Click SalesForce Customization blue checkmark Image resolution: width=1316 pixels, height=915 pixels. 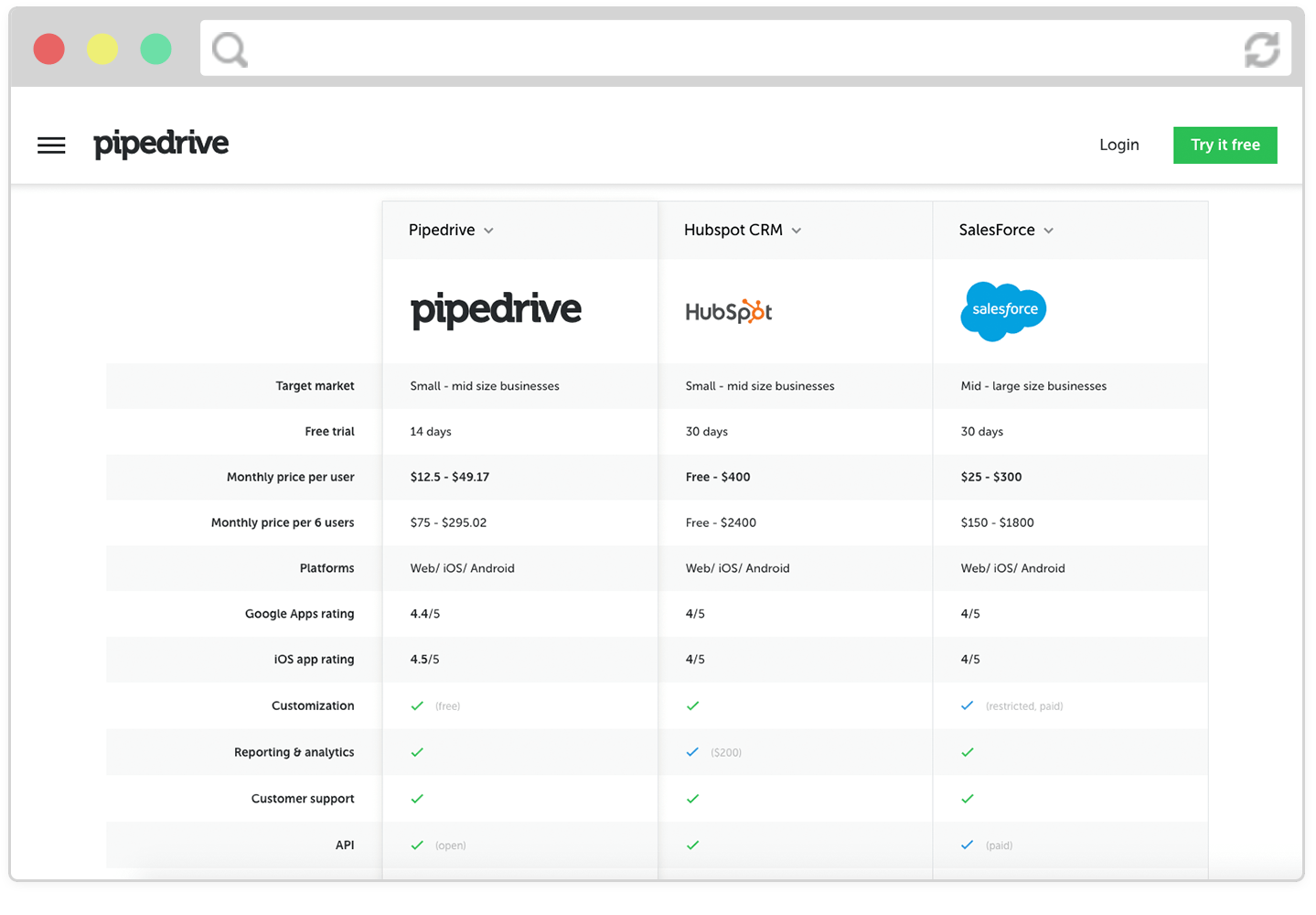click(x=968, y=705)
